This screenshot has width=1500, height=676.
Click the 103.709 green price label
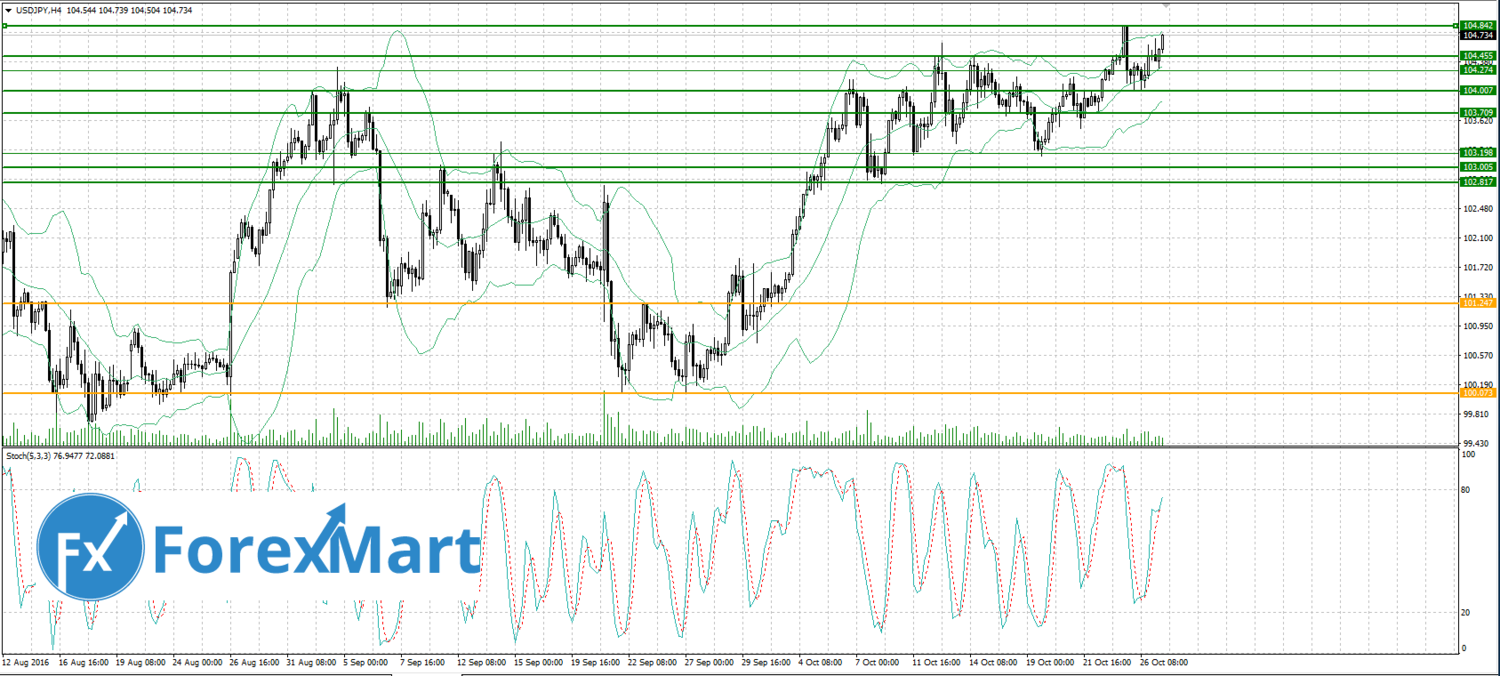1477,112
